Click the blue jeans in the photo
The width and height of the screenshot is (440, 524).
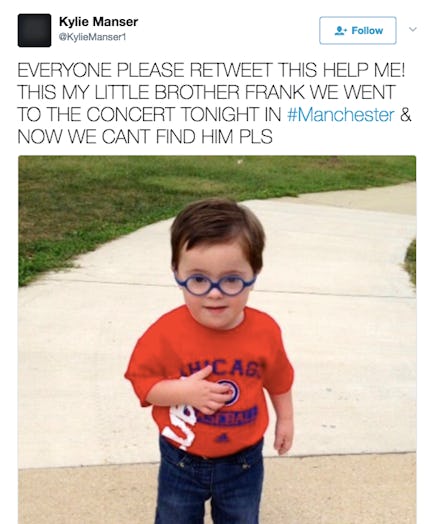pyautogui.click(x=210, y=485)
